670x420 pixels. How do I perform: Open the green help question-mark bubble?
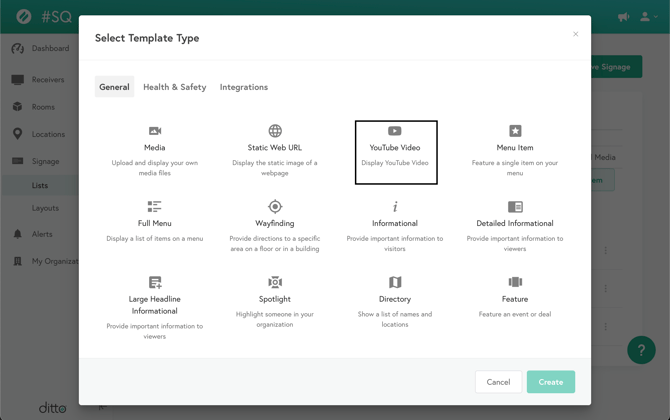pos(641,350)
